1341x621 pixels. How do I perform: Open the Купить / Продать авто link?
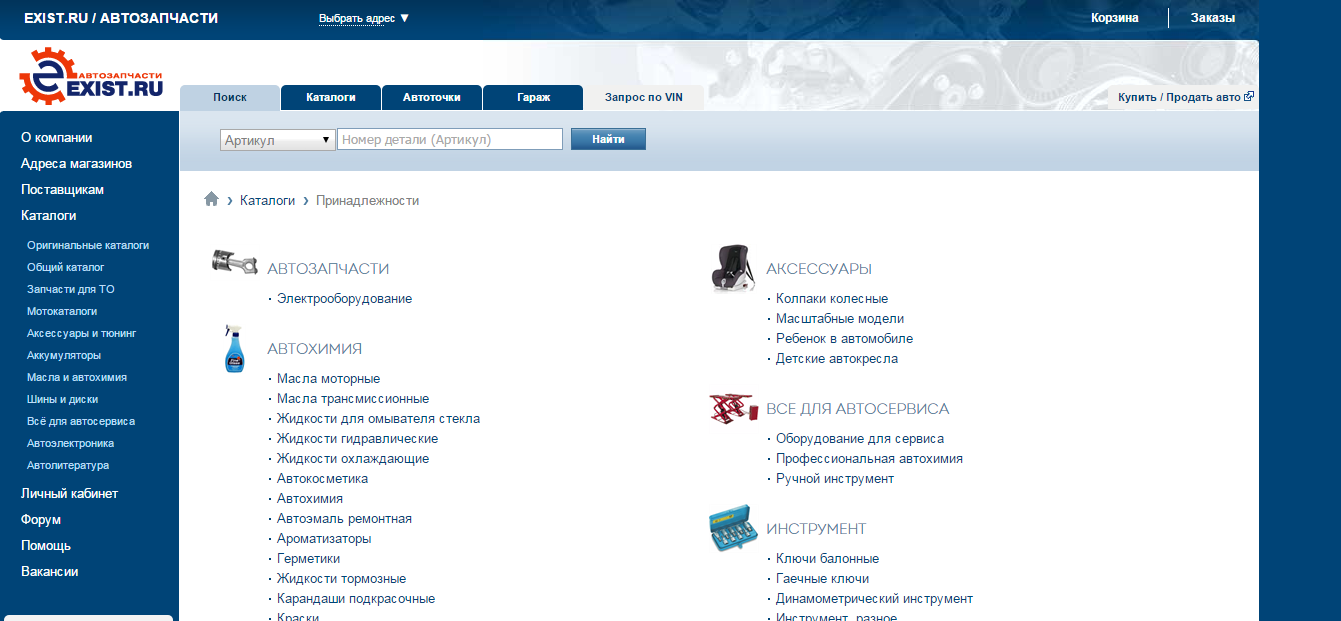(1179, 97)
